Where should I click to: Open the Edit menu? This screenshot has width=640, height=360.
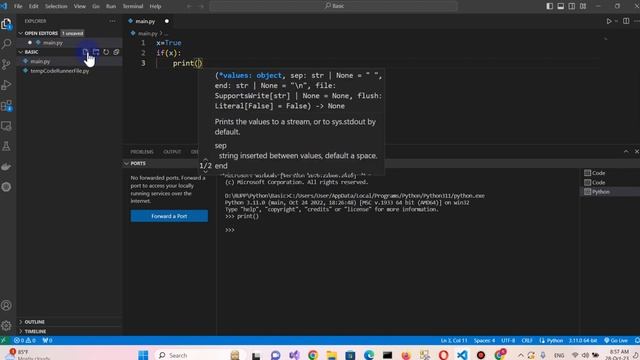tap(33, 6)
